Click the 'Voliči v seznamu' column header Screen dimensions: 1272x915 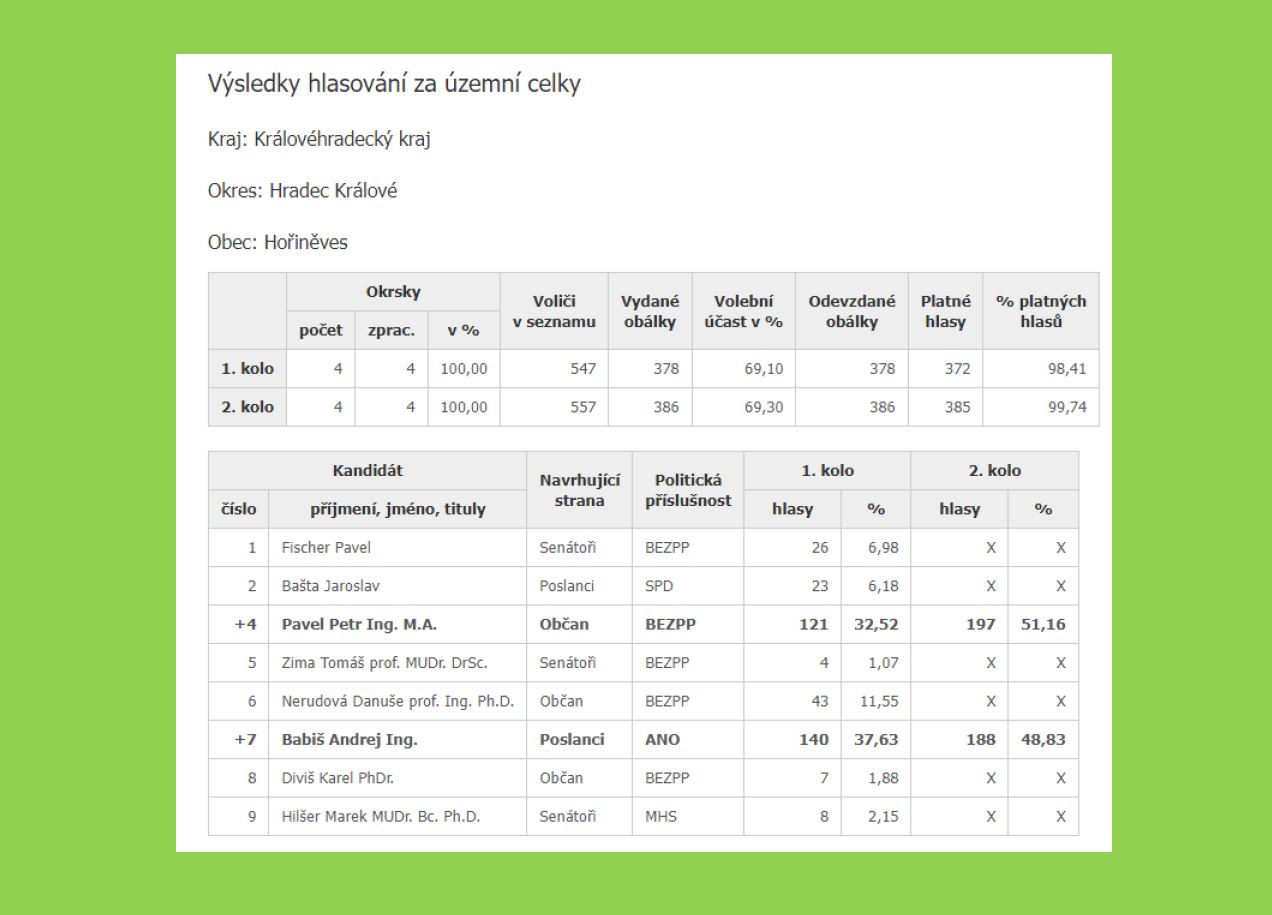click(x=554, y=311)
